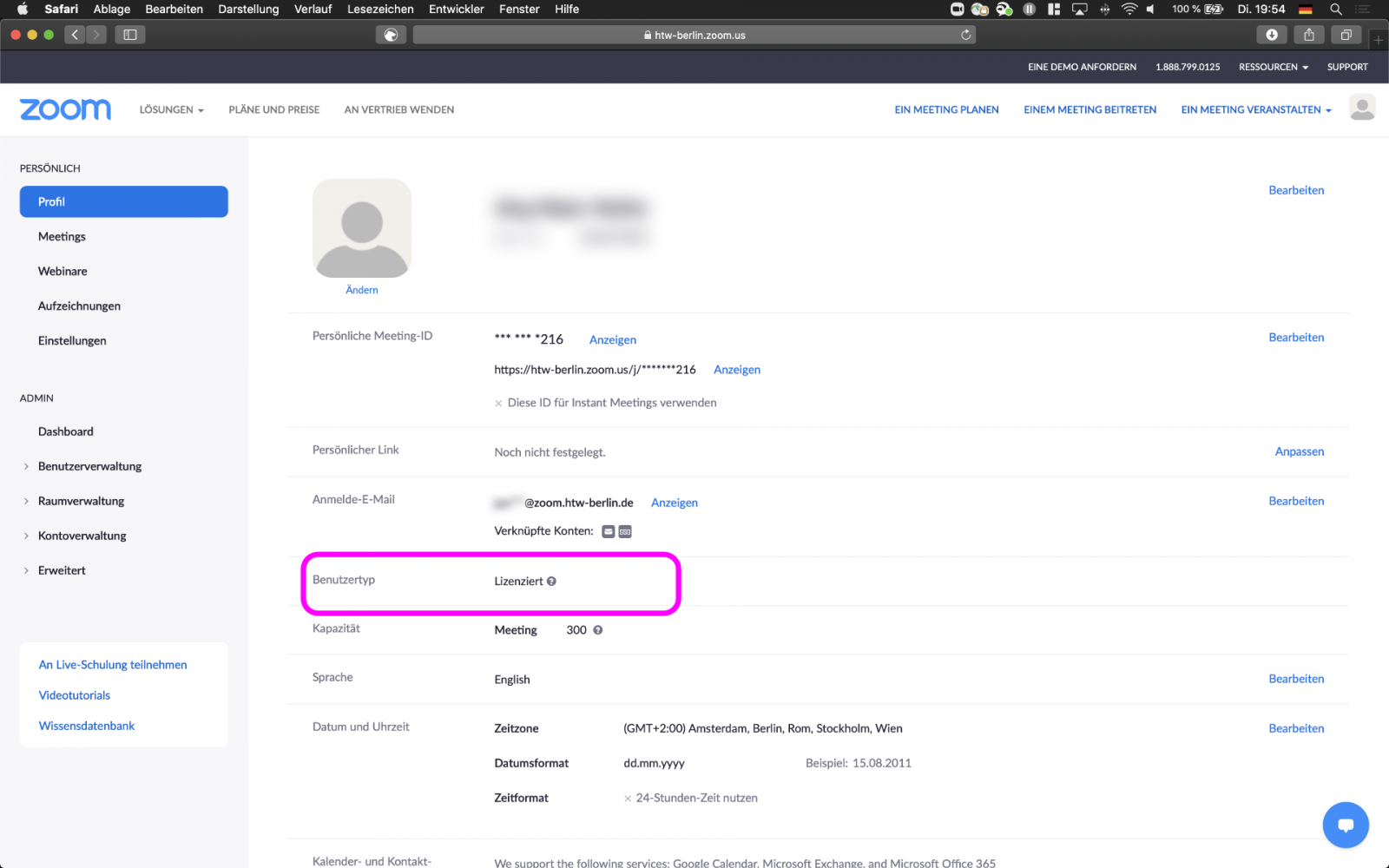Image resolution: width=1389 pixels, height=868 pixels.
Task: Go forward with Safari's forward arrow
Action: pos(96,35)
